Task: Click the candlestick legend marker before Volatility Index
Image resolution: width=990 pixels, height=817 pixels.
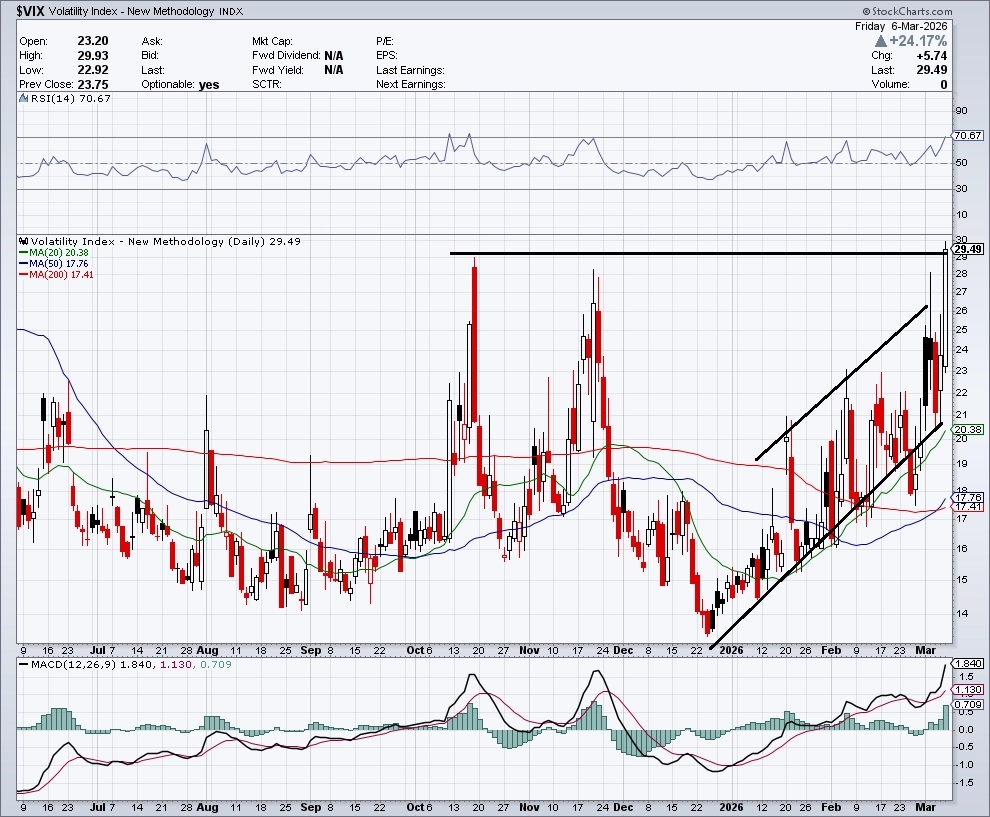Action: point(24,242)
